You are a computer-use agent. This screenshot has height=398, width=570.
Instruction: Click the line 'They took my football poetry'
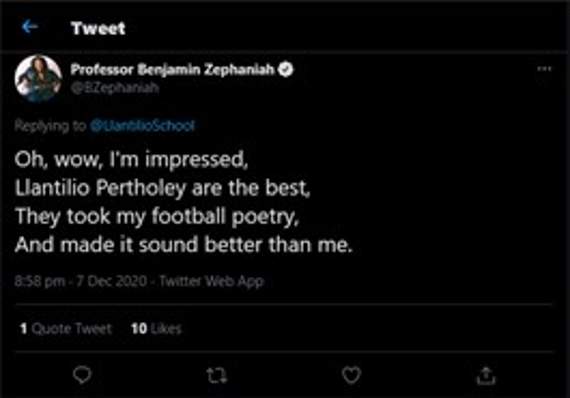point(157,216)
